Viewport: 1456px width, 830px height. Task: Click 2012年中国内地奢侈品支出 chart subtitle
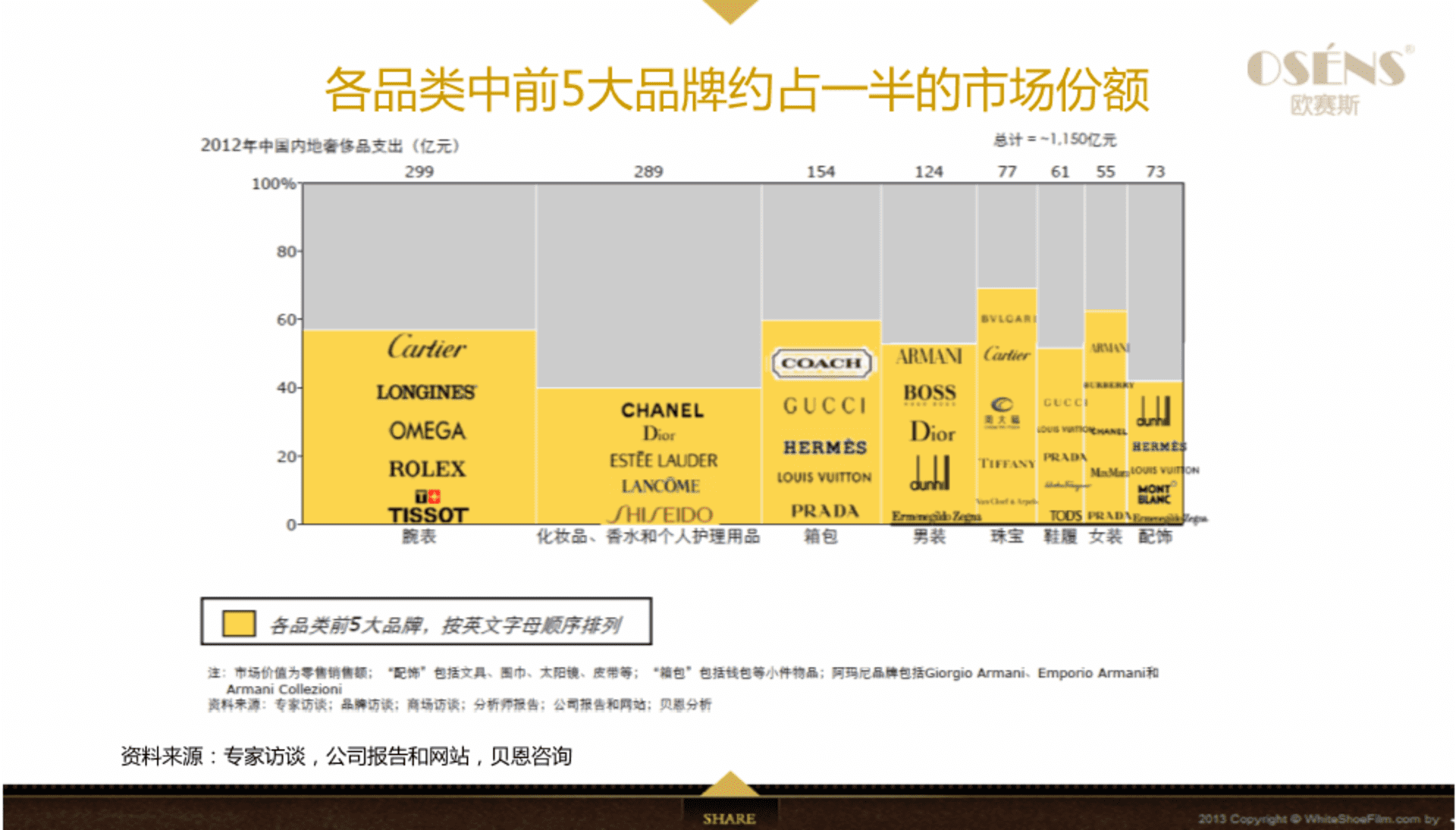[x=330, y=145]
